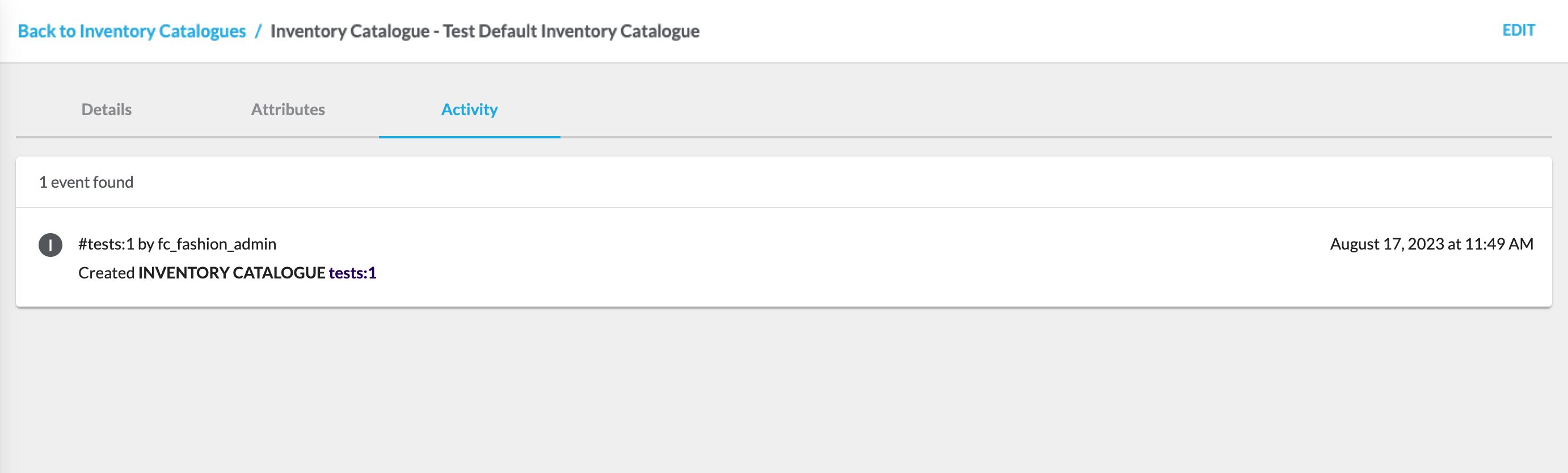This screenshot has width=1568, height=473.
Task: Select the Activity tab
Action: click(469, 109)
